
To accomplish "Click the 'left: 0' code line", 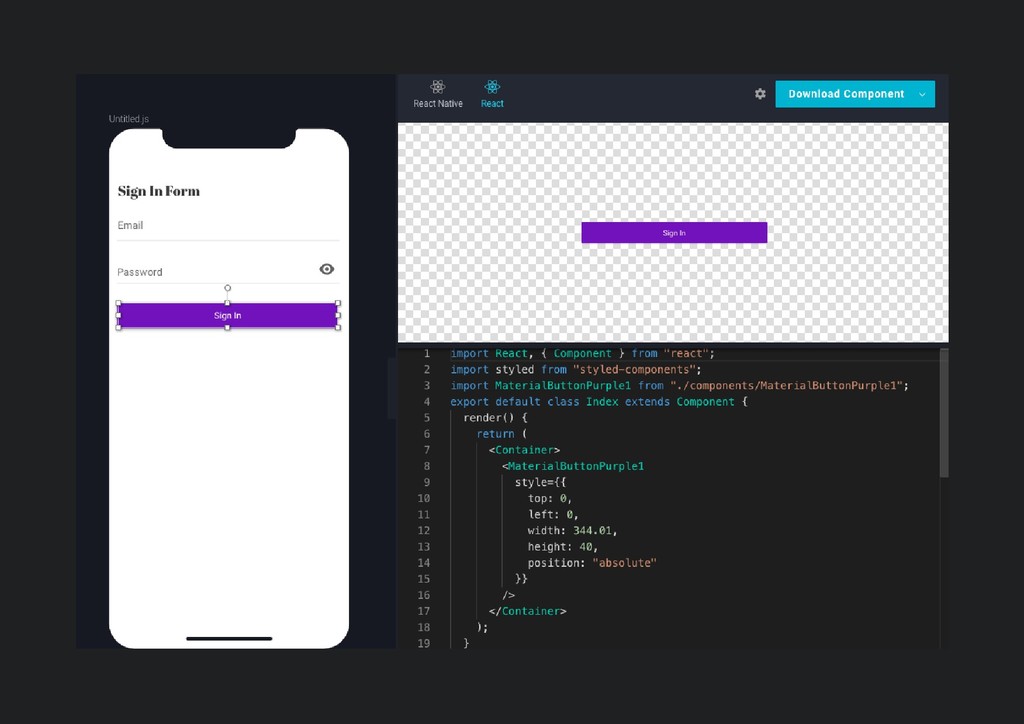I will (553, 514).
